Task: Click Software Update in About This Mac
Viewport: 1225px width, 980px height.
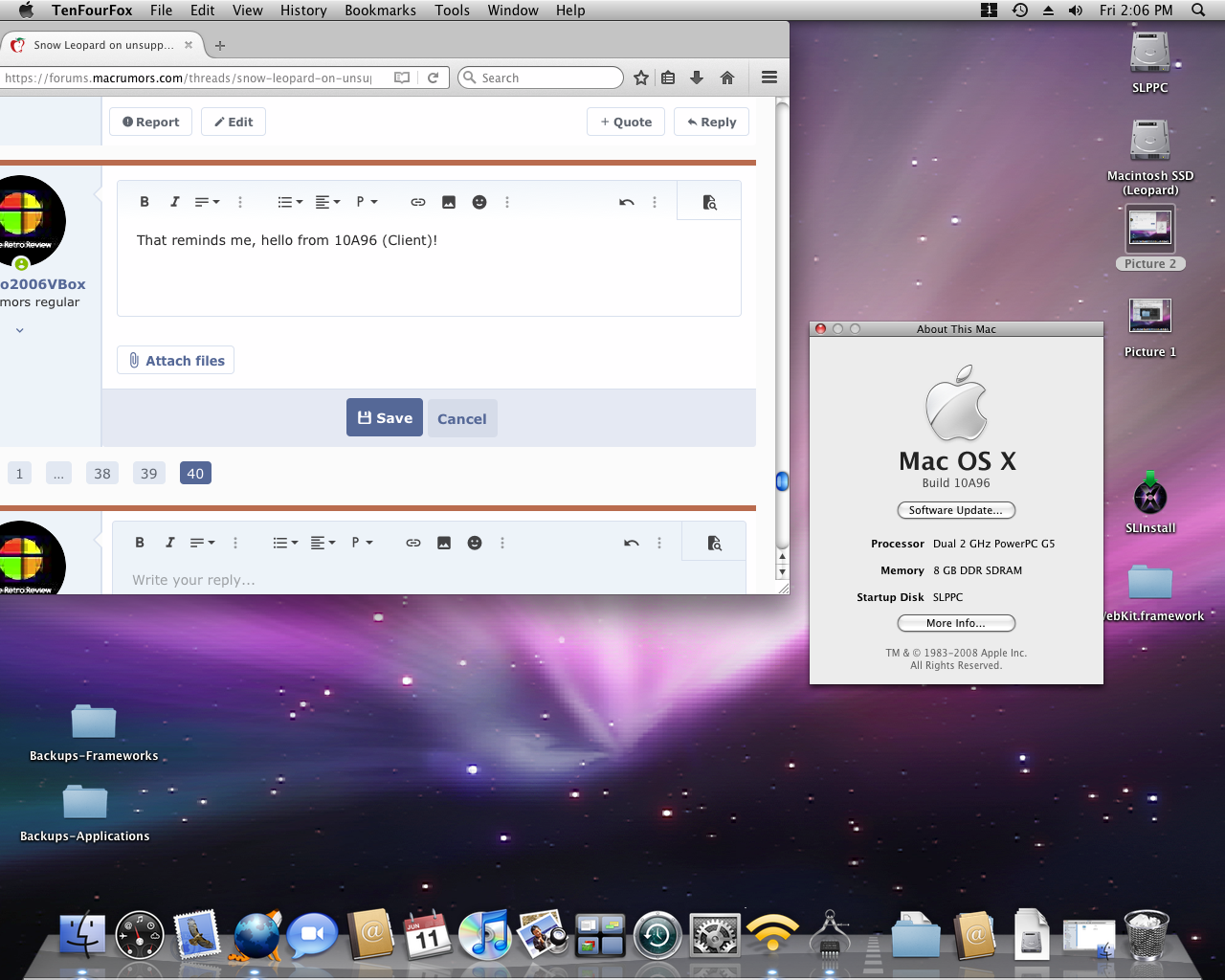Action: tap(956, 510)
